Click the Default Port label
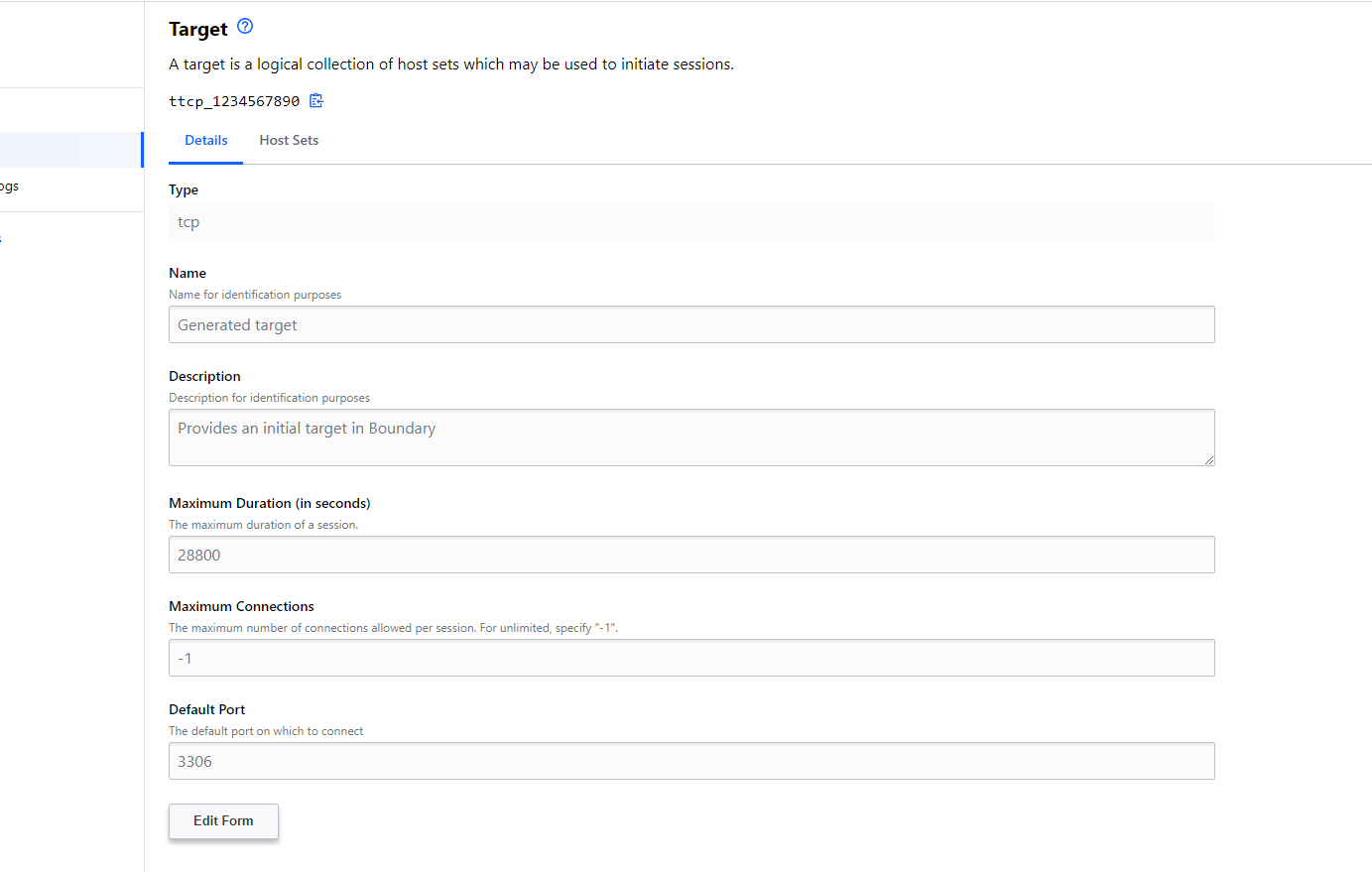Viewport: 1372px width, 872px height. click(206, 709)
